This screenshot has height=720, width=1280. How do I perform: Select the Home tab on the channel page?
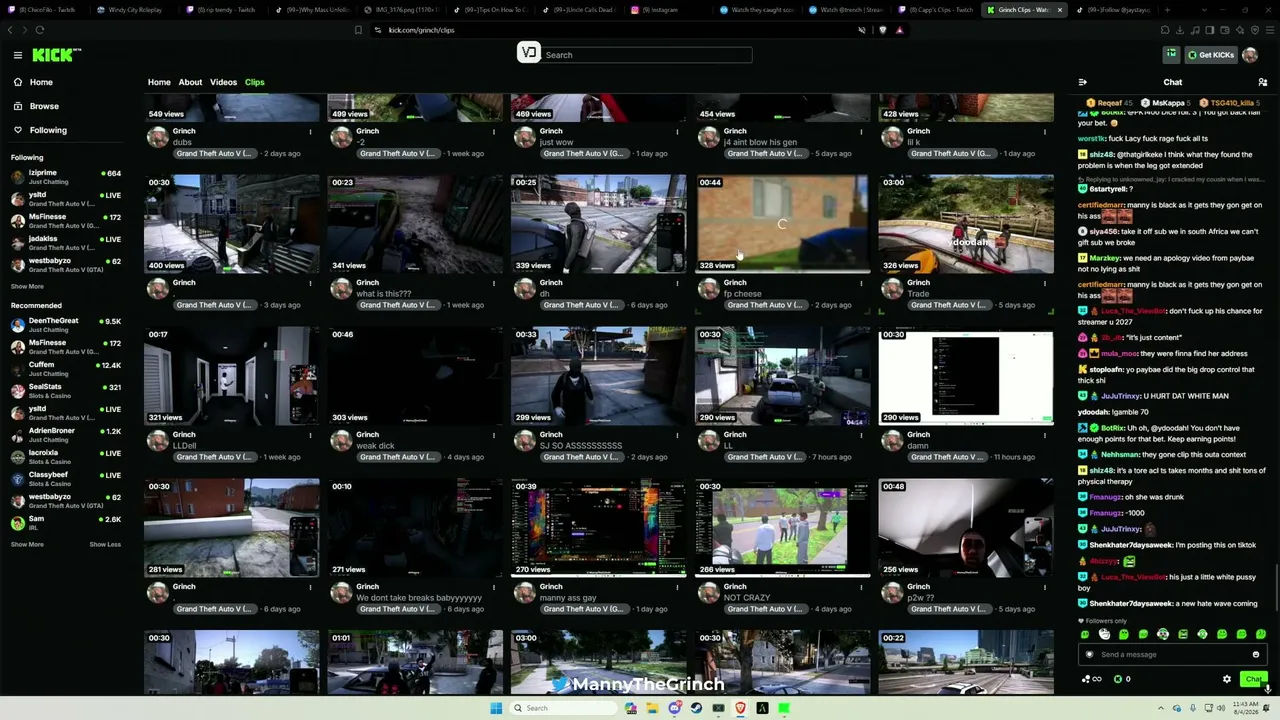click(159, 82)
